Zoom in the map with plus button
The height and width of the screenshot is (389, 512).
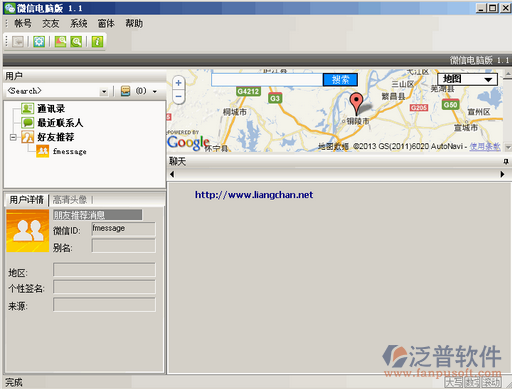click(x=179, y=83)
